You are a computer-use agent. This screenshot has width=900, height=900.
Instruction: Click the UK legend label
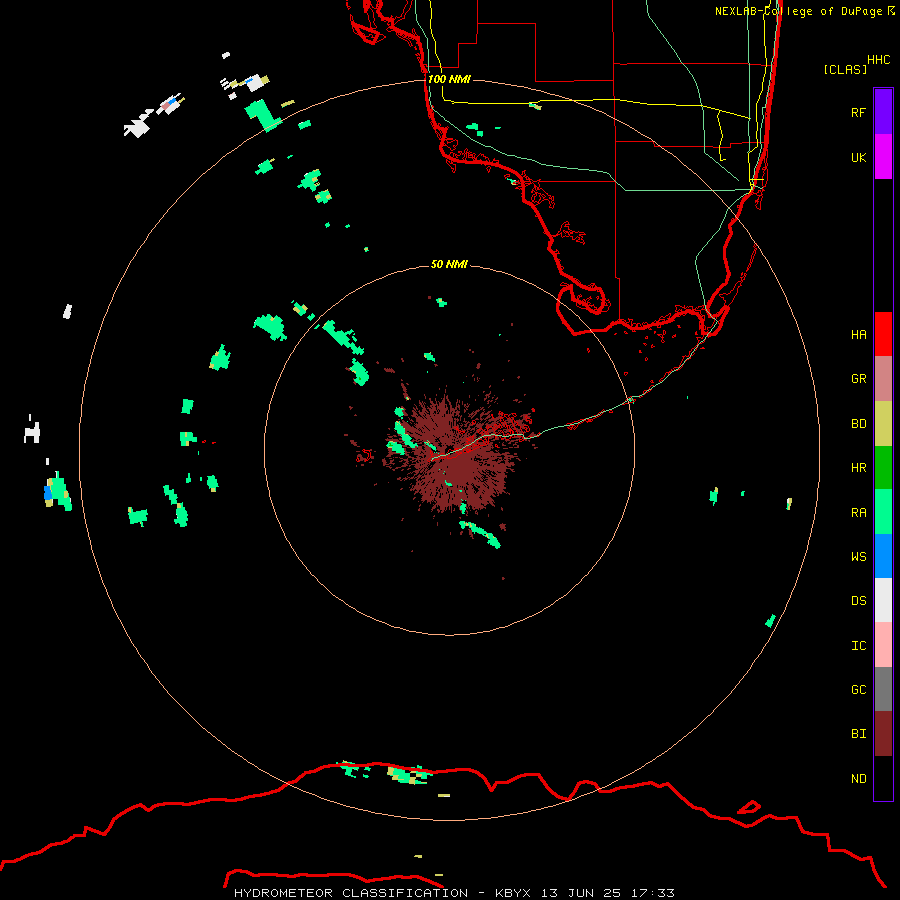pyautogui.click(x=858, y=157)
